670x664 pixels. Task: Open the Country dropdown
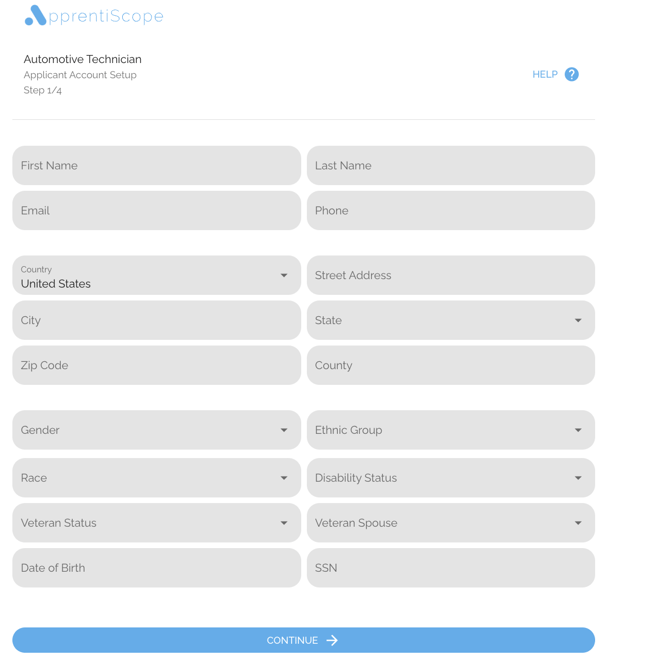tap(156, 276)
